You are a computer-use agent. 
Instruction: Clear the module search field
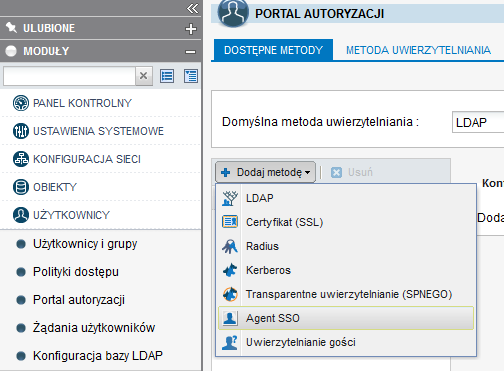tap(144, 76)
